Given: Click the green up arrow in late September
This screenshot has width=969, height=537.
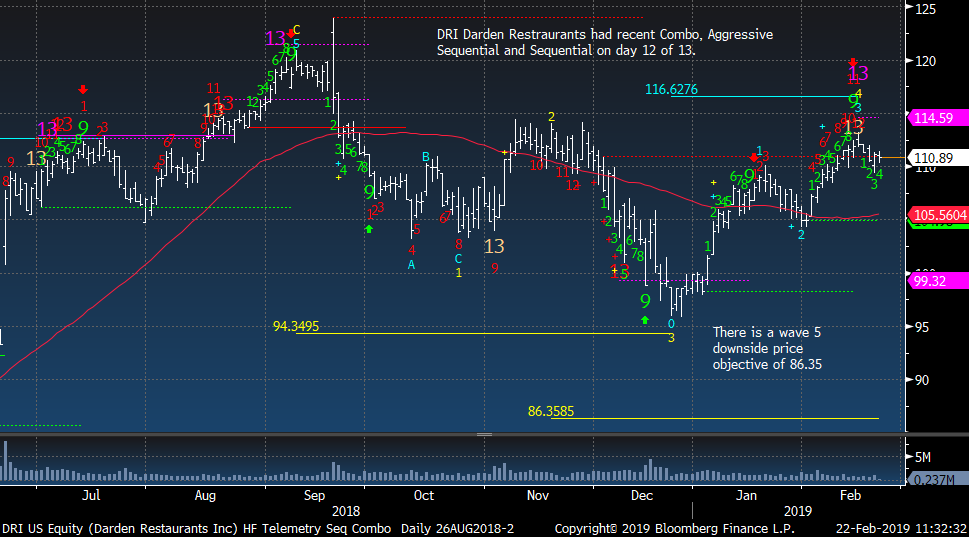Looking at the screenshot, I should (x=369, y=229).
